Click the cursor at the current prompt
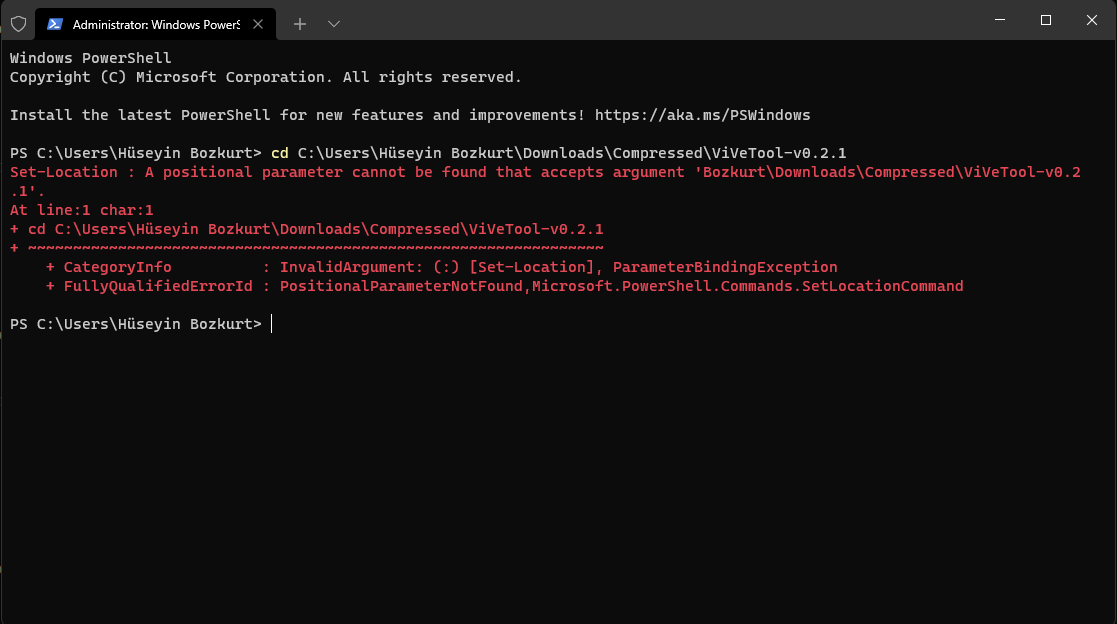The image size is (1117, 624). coord(271,324)
